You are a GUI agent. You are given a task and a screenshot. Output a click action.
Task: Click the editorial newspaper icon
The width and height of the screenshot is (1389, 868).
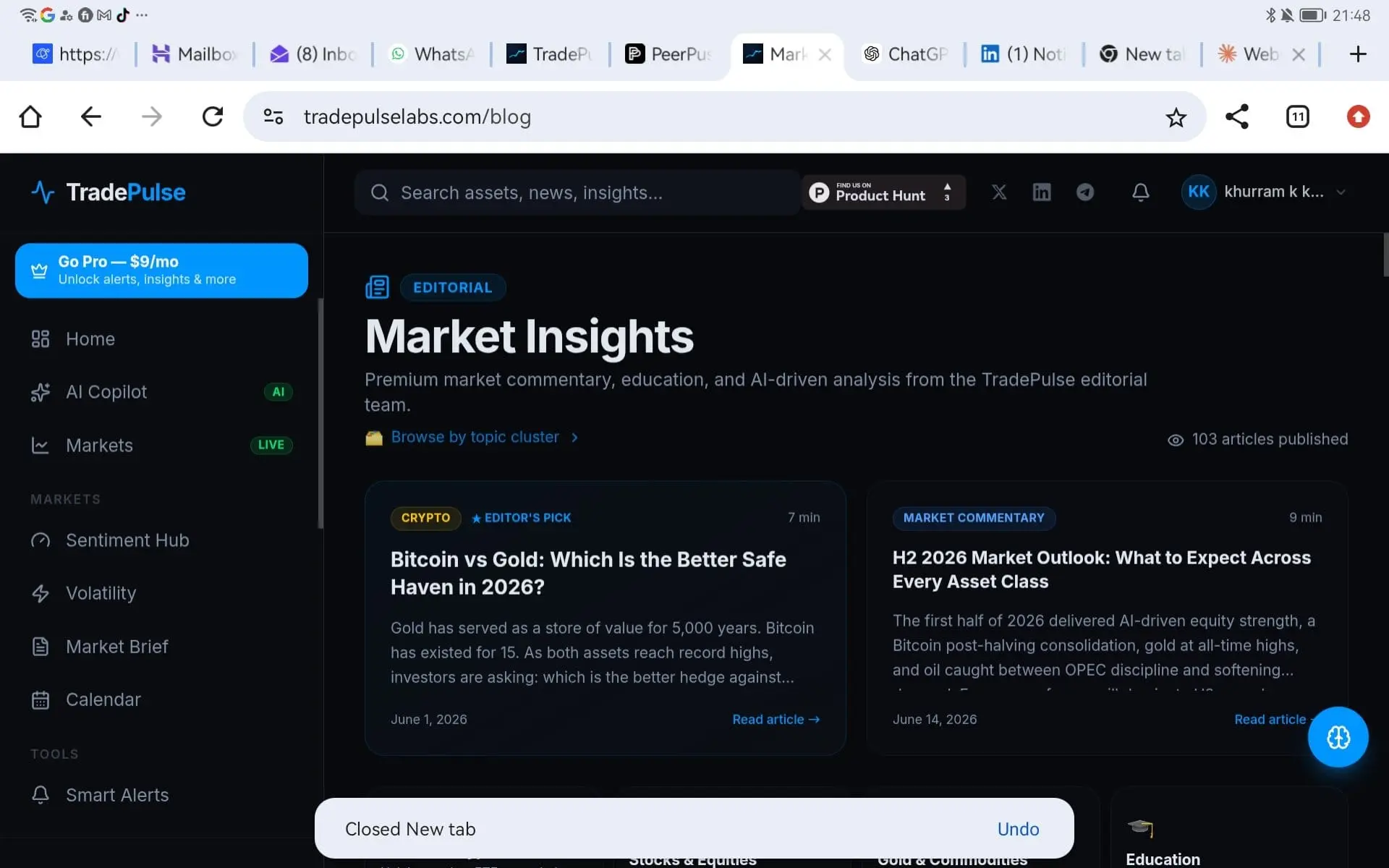click(377, 288)
